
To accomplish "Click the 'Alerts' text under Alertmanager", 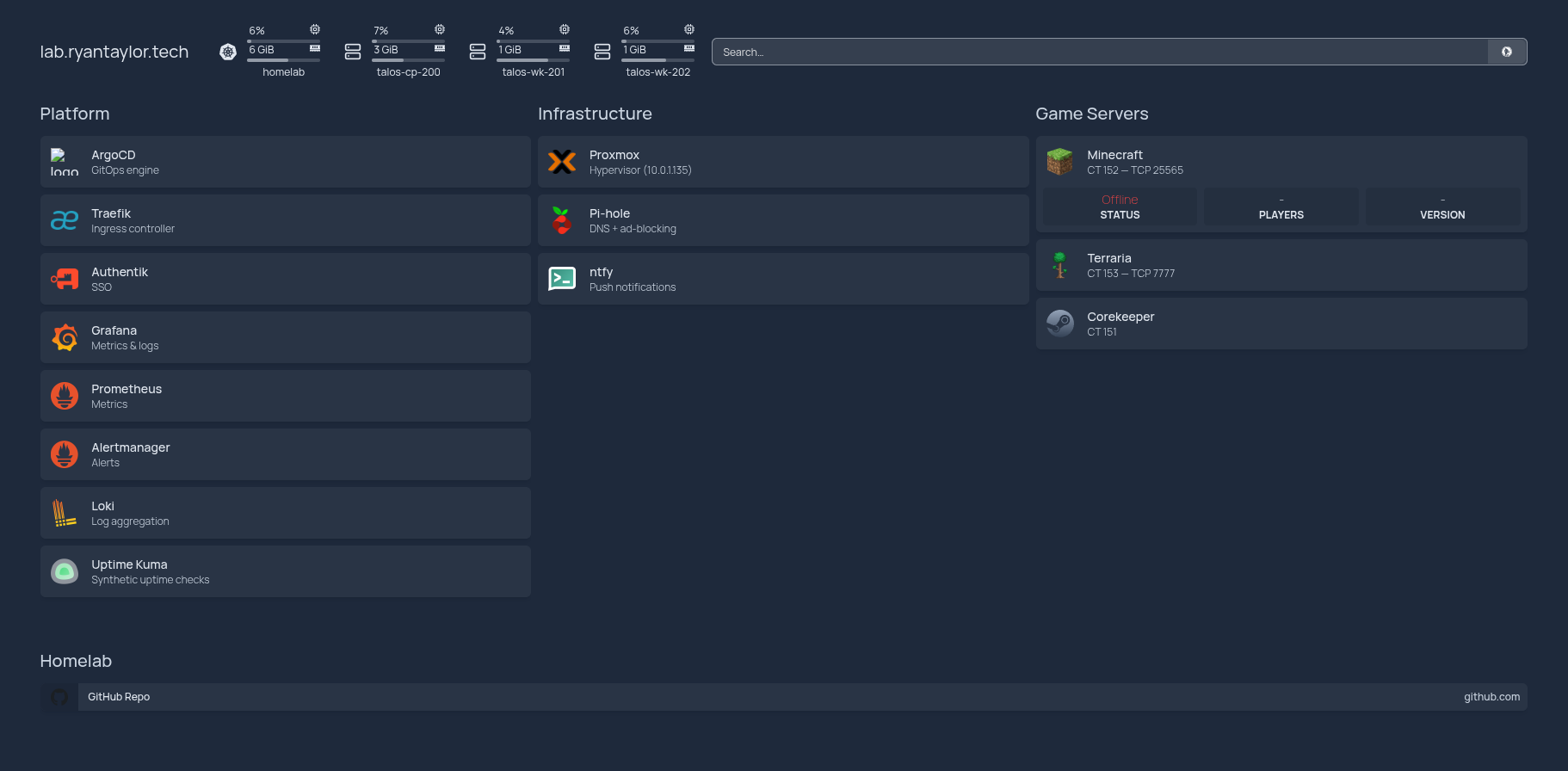I will [x=106, y=463].
